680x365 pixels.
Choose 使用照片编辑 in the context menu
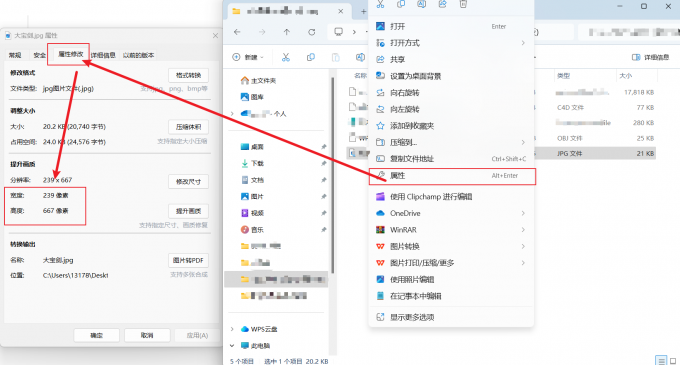[x=451, y=280]
